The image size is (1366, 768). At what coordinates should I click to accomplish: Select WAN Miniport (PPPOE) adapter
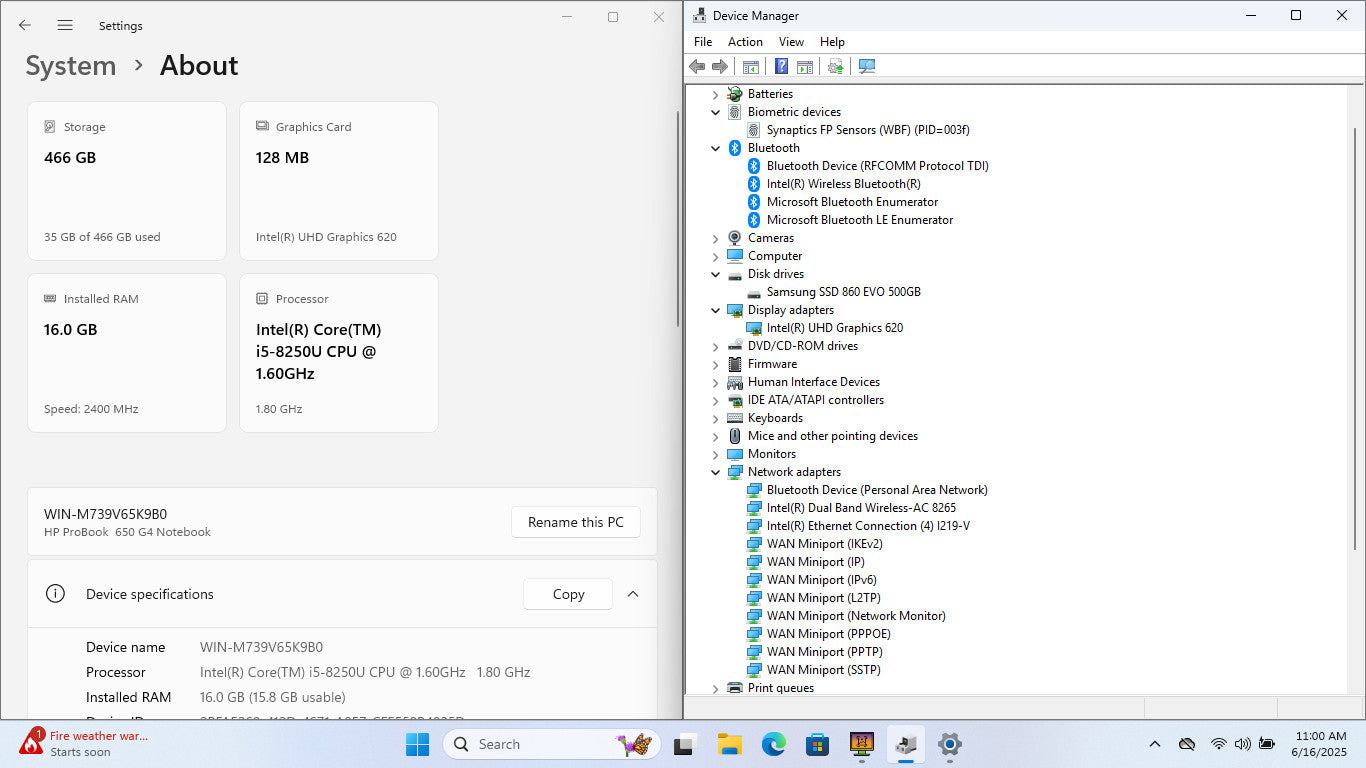click(x=828, y=634)
